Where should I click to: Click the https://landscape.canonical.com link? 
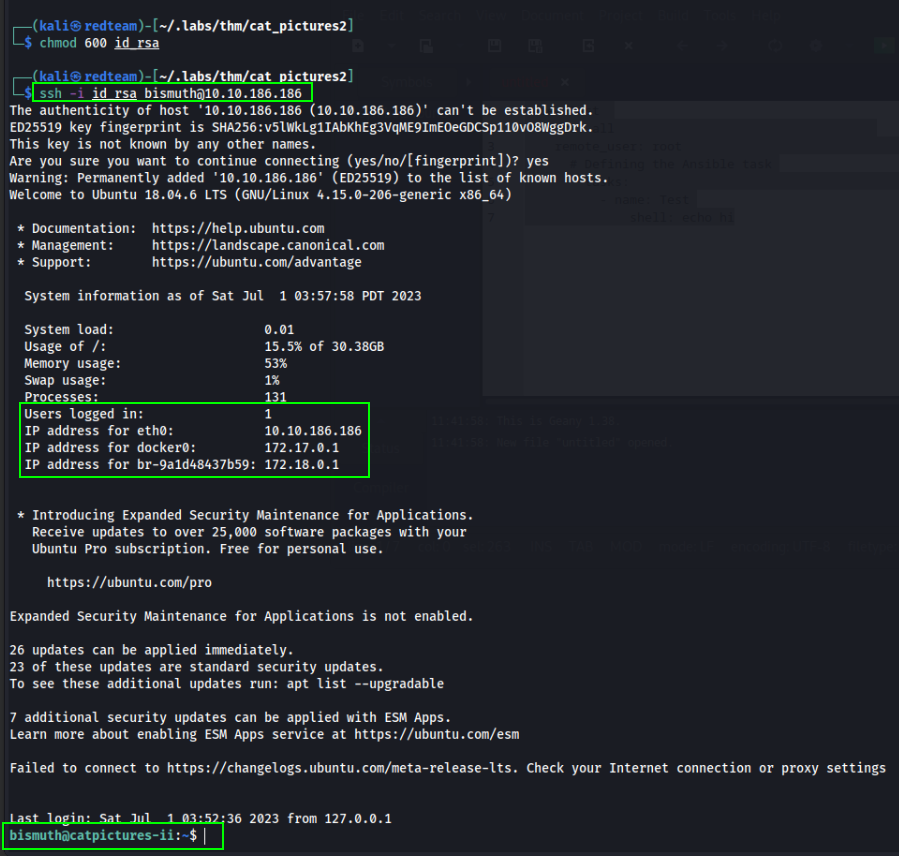point(268,245)
